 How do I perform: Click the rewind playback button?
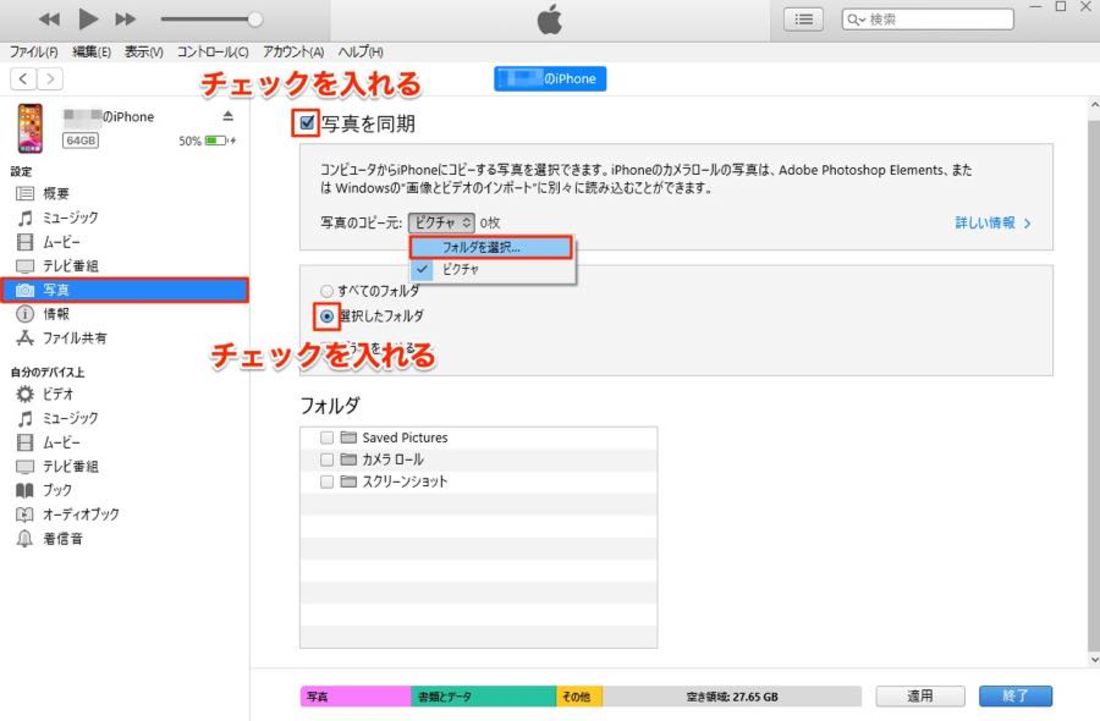click(49, 19)
